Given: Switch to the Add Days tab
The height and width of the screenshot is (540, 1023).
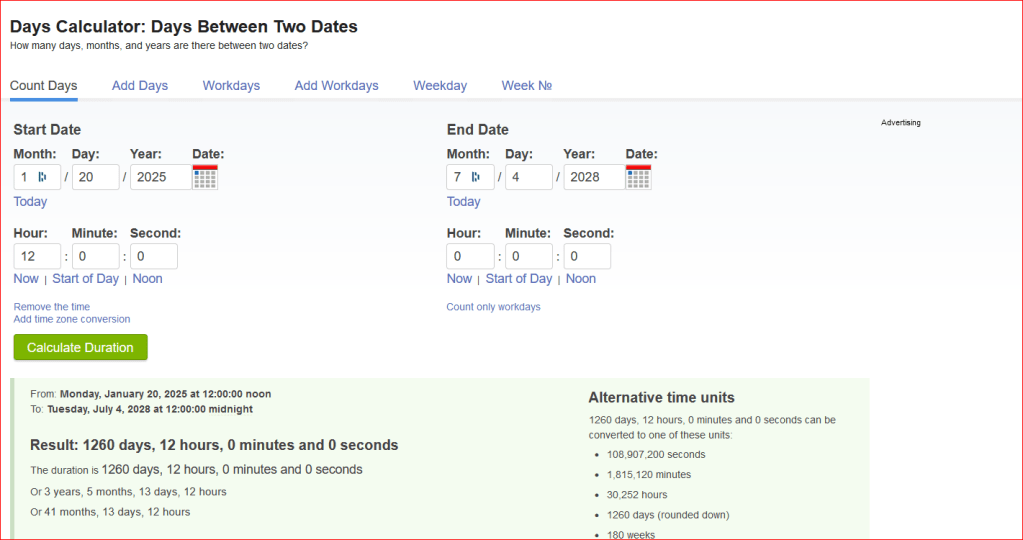Looking at the screenshot, I should pyautogui.click(x=140, y=86).
